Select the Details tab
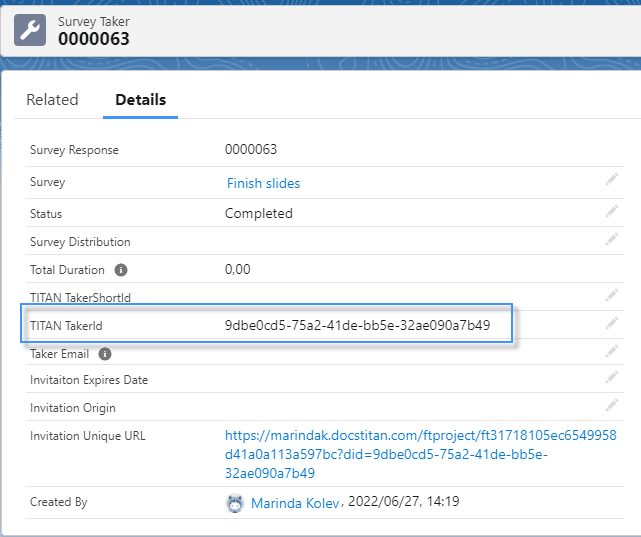The height and width of the screenshot is (537, 641). click(x=140, y=100)
